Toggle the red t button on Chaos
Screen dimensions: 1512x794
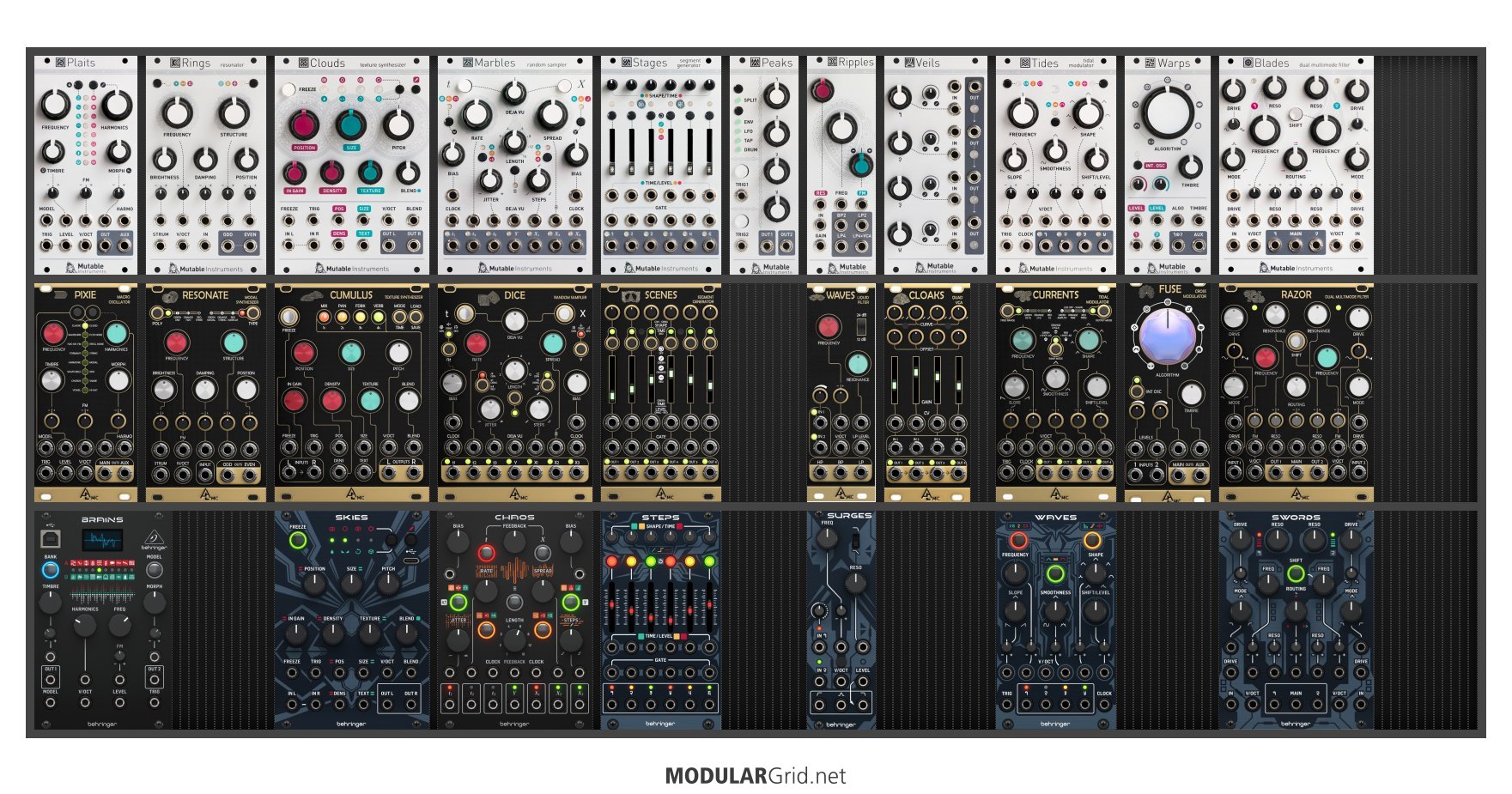click(x=486, y=552)
